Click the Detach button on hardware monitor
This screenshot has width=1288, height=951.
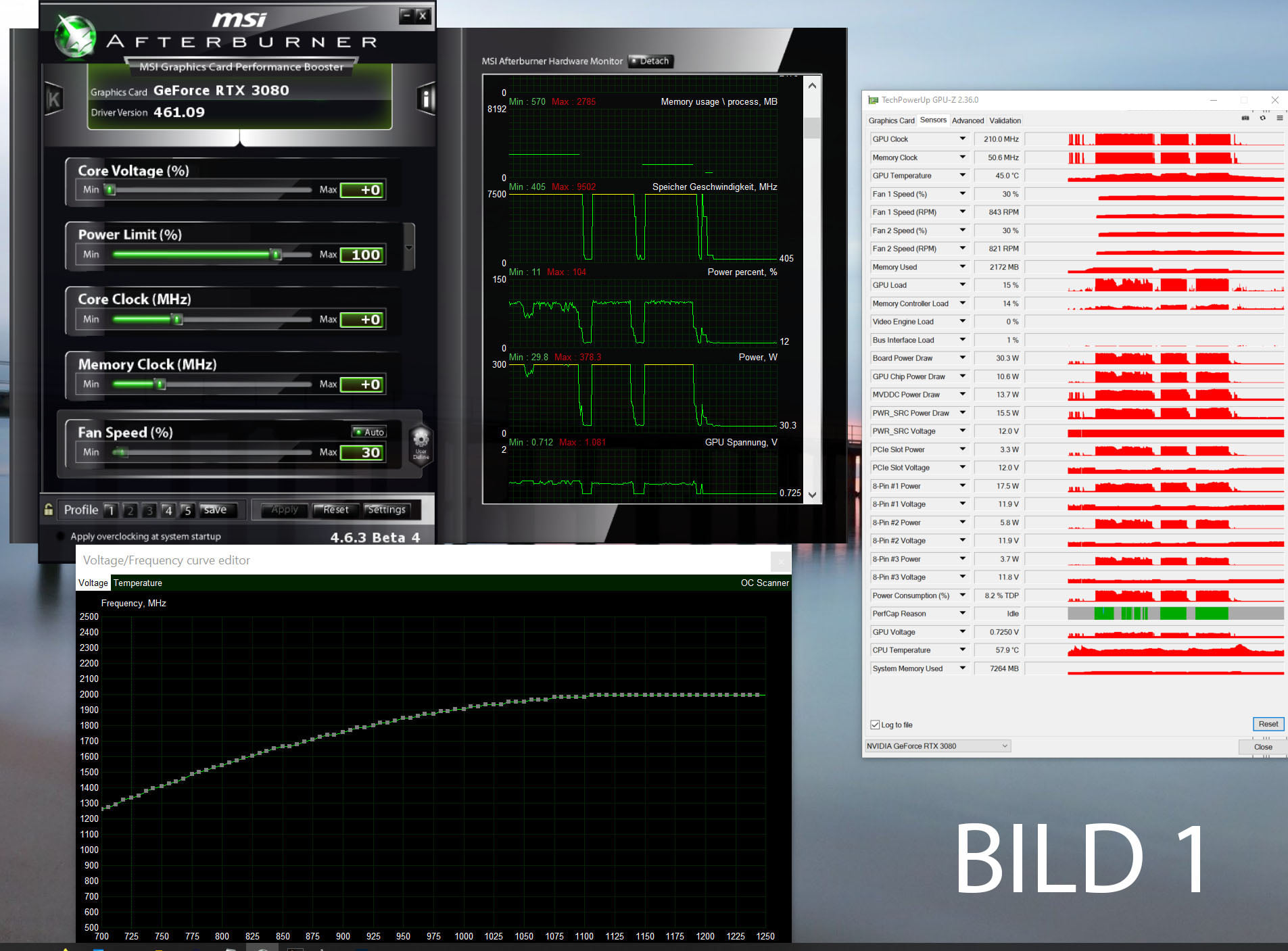(650, 61)
